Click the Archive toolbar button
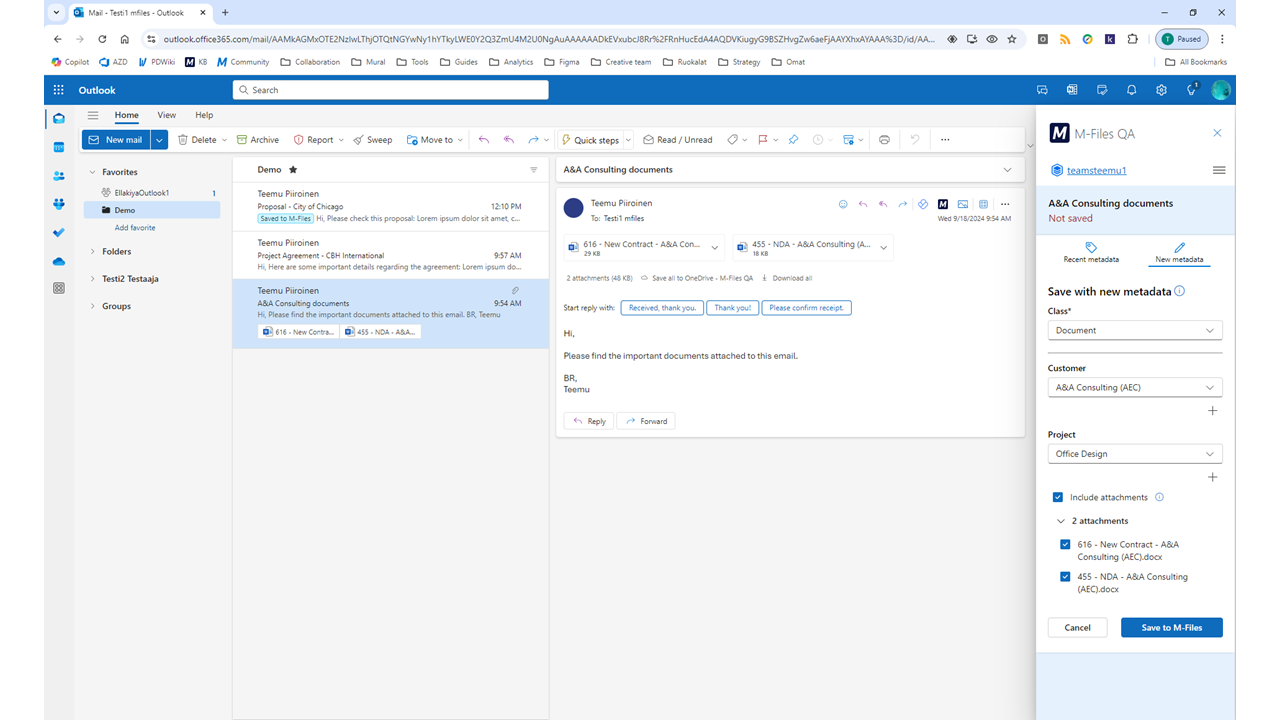This screenshot has width=1280, height=720. click(x=257, y=140)
